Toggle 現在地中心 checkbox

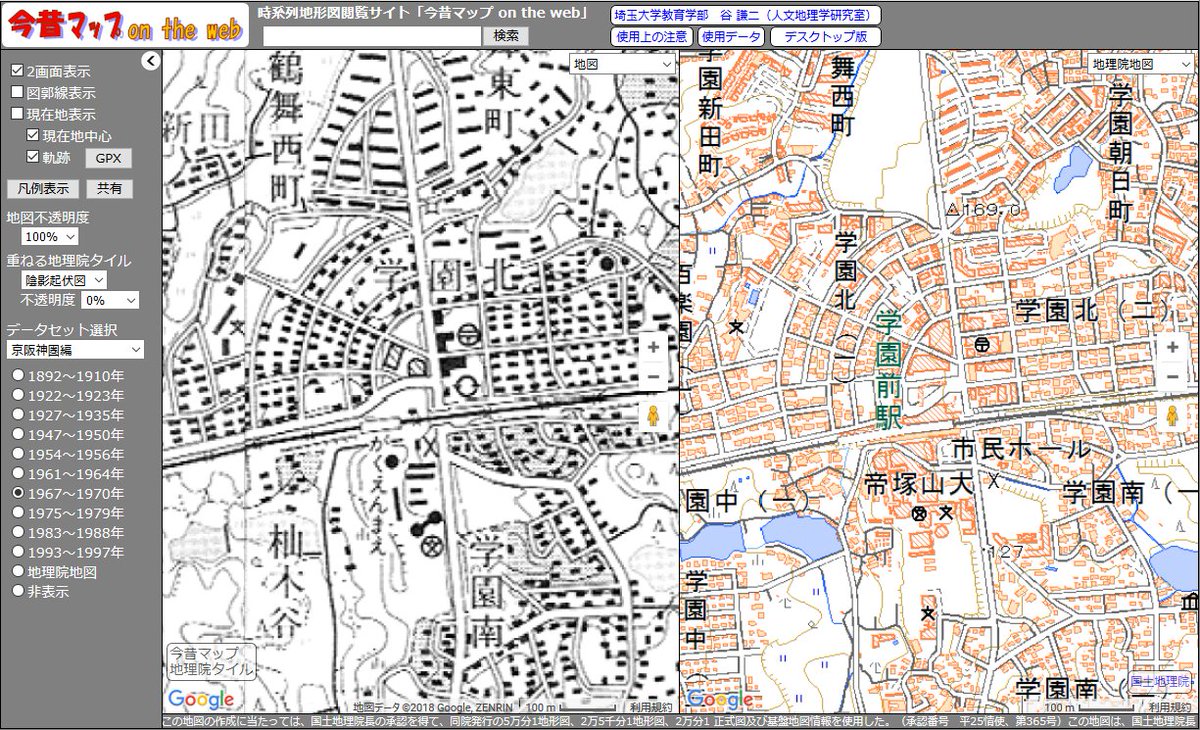(33, 135)
